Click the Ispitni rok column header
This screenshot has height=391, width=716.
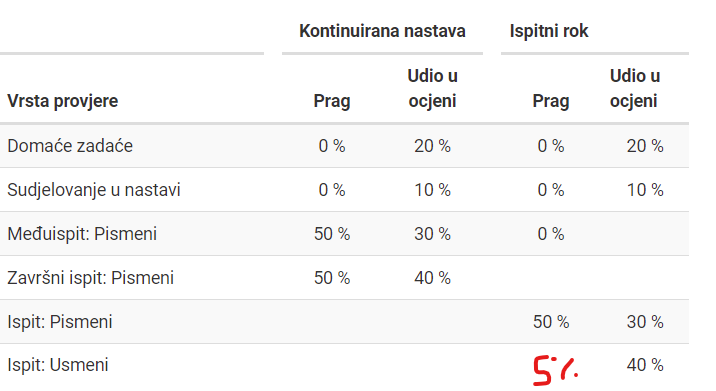coord(549,31)
